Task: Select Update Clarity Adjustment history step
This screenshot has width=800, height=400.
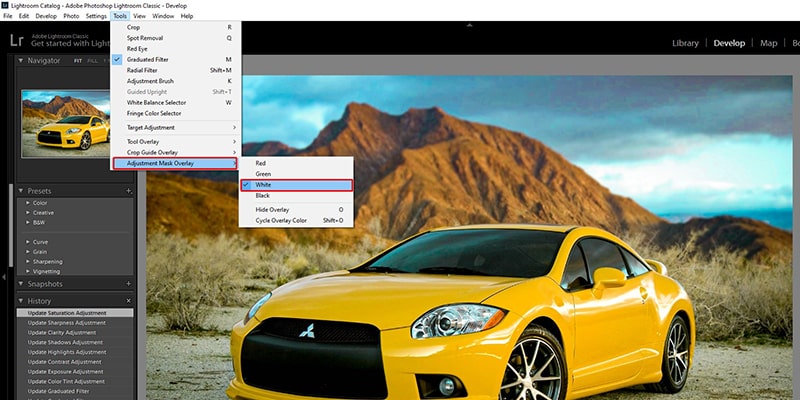Action: pyautogui.click(x=75, y=333)
